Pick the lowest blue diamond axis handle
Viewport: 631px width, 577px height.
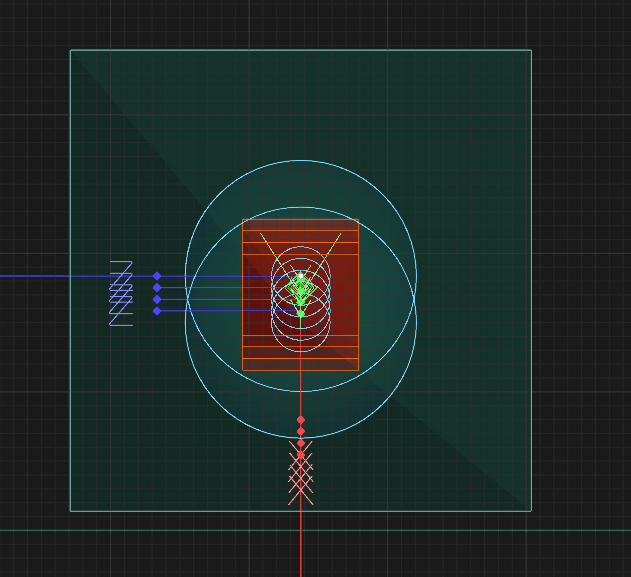(x=157, y=311)
